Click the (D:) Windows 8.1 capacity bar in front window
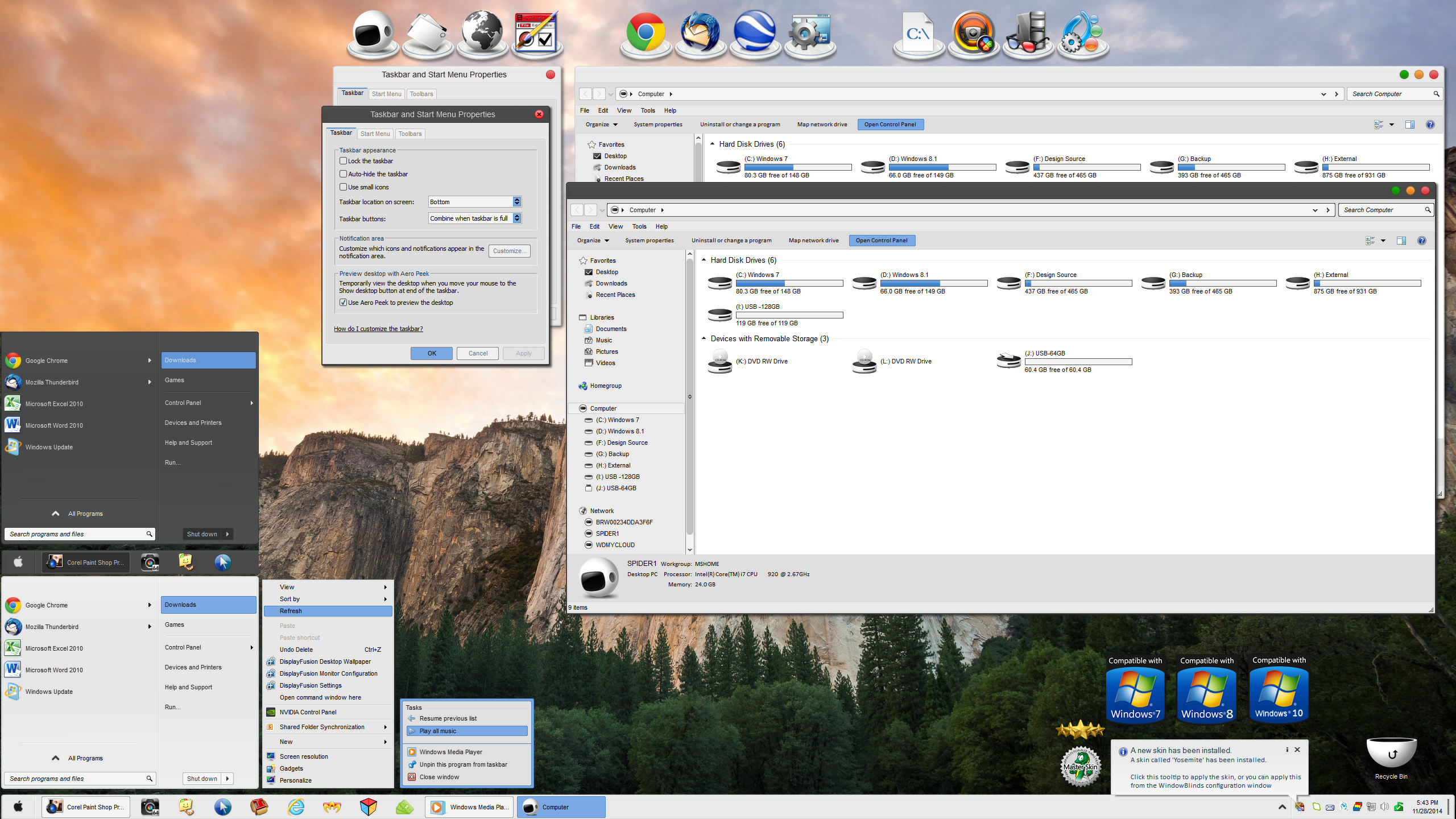1456x819 pixels. pos(934,283)
